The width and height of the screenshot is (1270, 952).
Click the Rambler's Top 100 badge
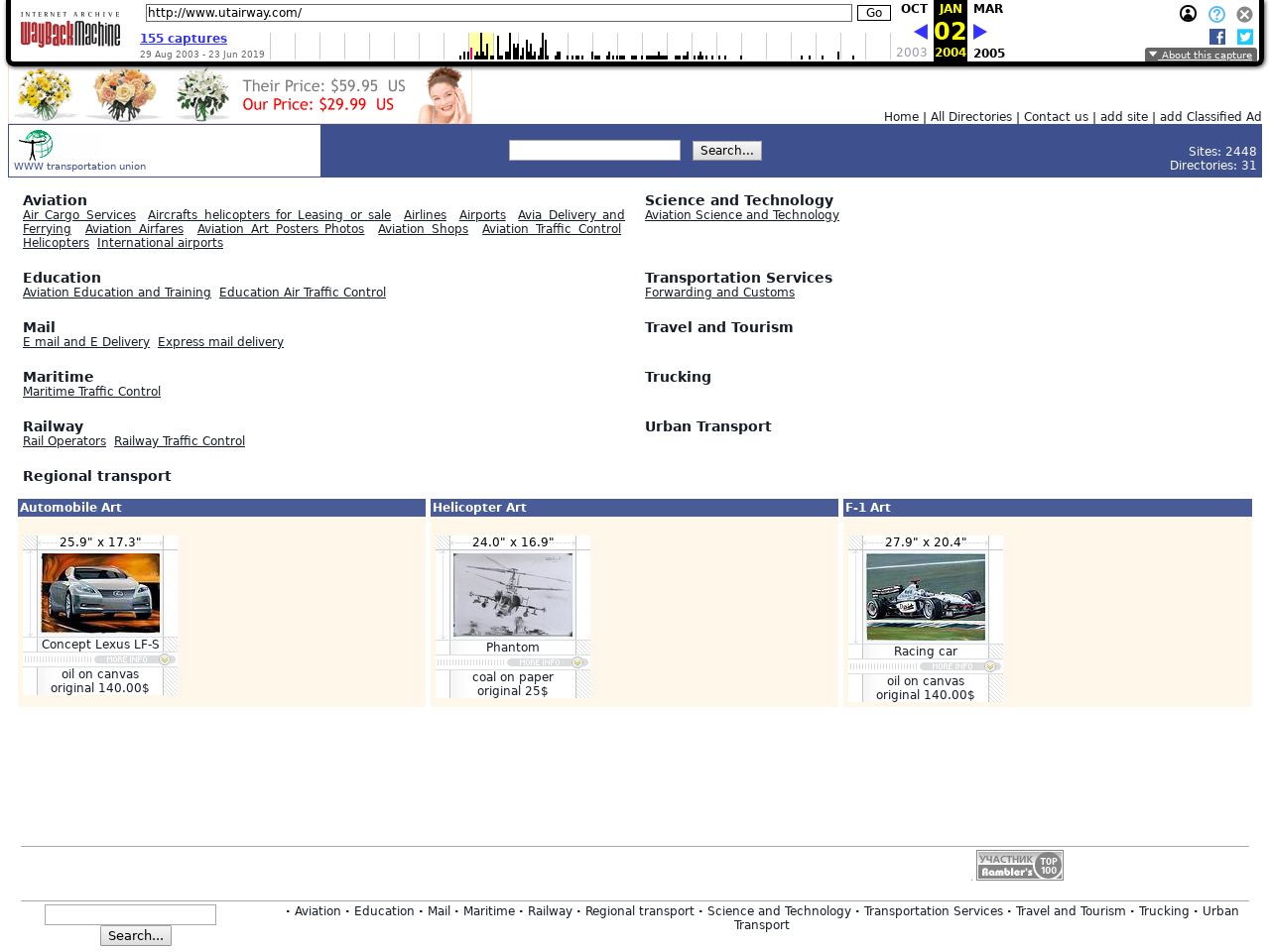pyautogui.click(x=1019, y=865)
